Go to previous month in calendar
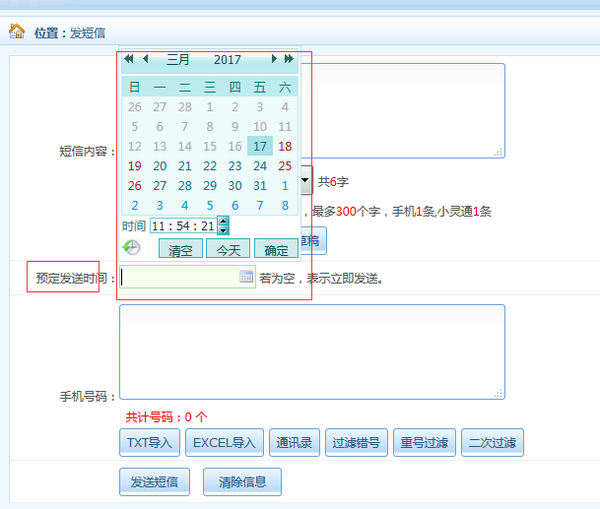Screen dimensions: 600x509 [145, 60]
